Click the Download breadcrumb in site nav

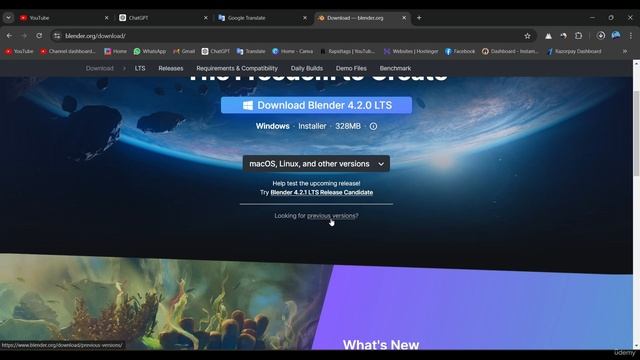click(x=100, y=68)
